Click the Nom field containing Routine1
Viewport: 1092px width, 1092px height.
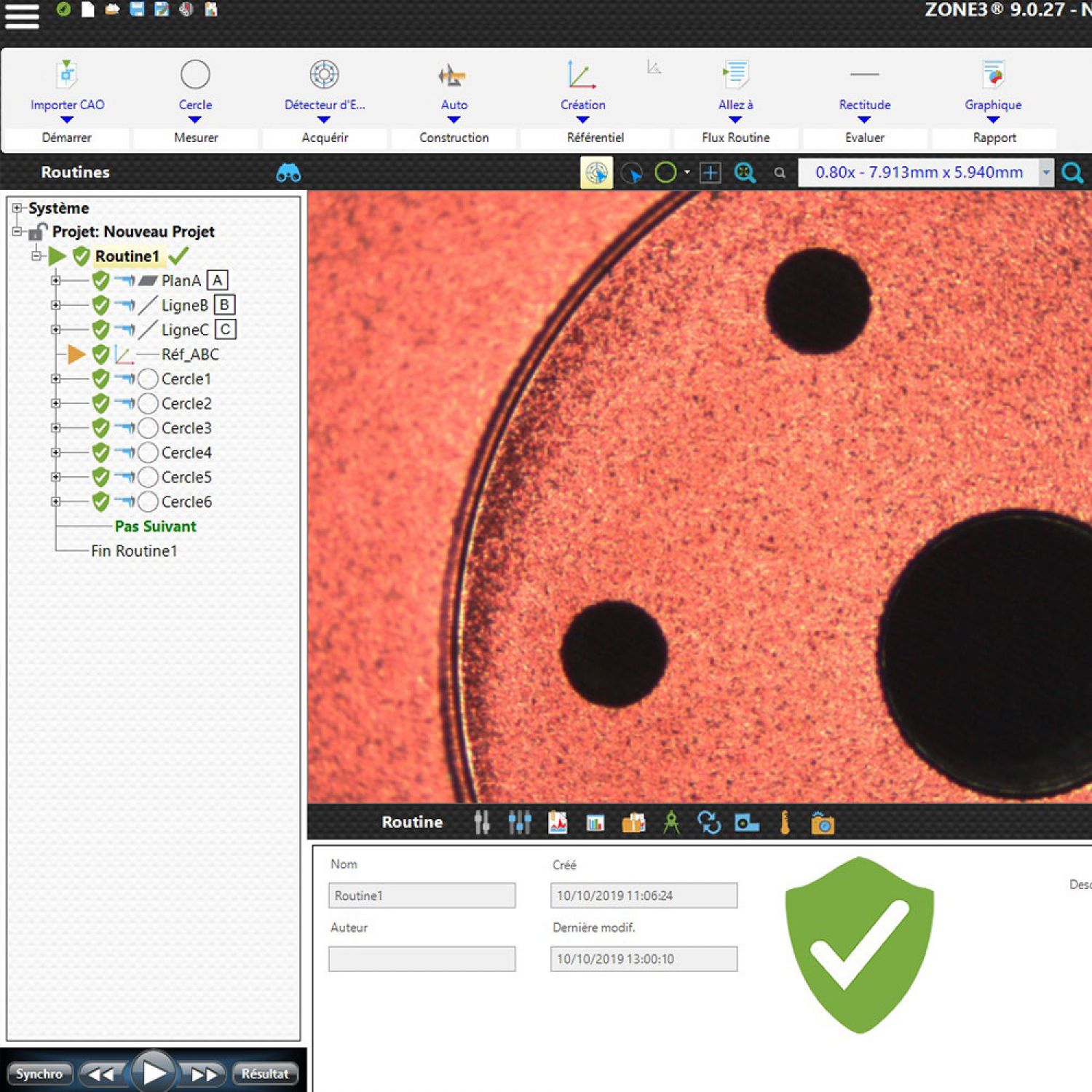pos(422,895)
